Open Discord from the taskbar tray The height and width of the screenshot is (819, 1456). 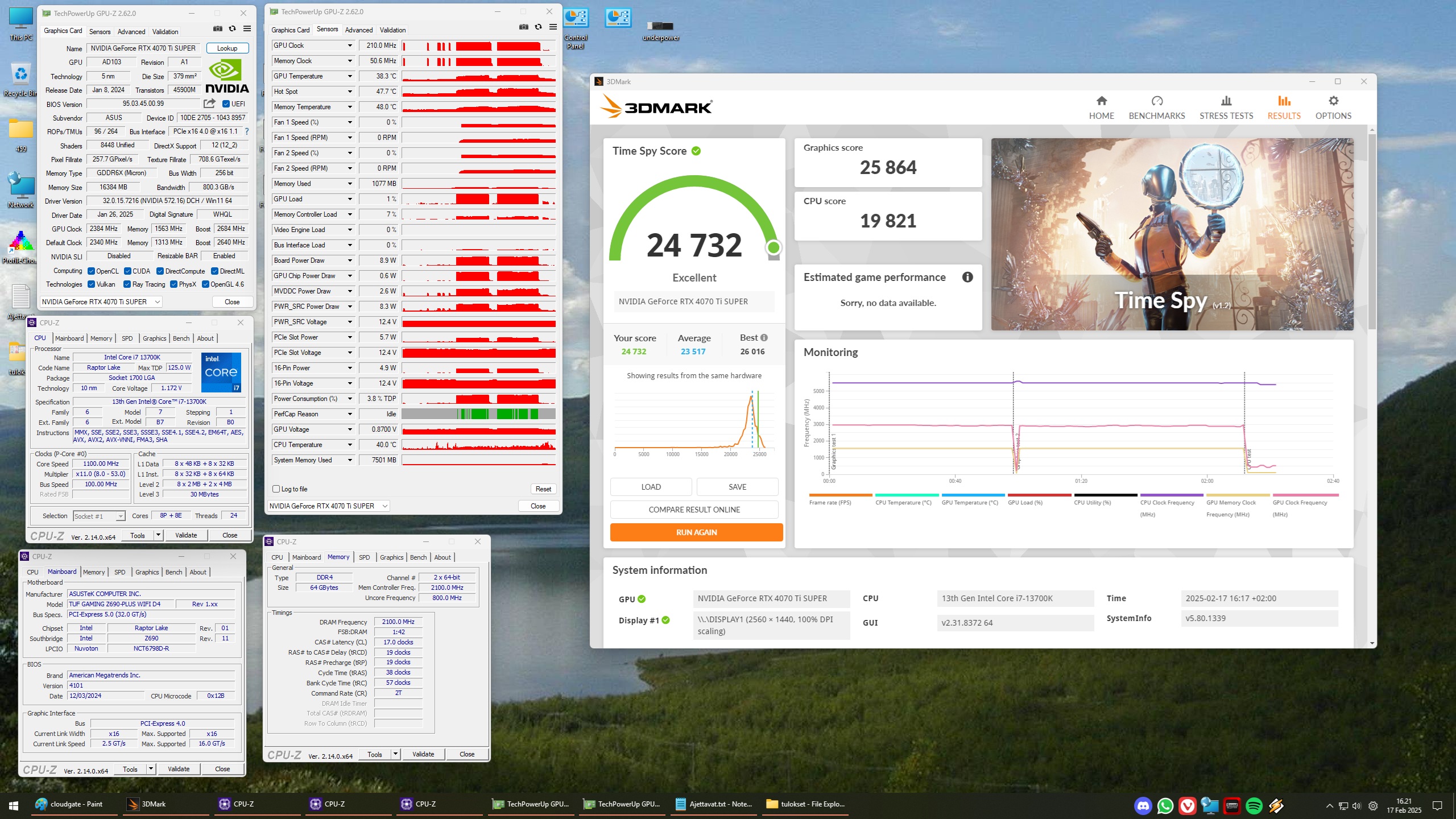click(x=1143, y=805)
